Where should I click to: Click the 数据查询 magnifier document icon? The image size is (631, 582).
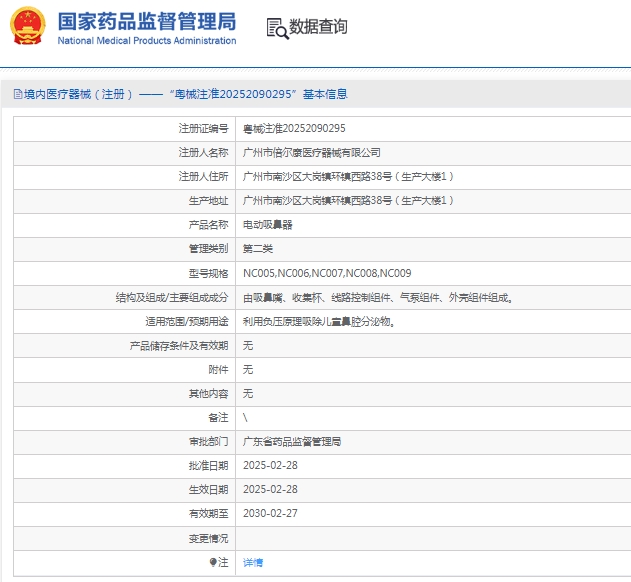pos(278,29)
